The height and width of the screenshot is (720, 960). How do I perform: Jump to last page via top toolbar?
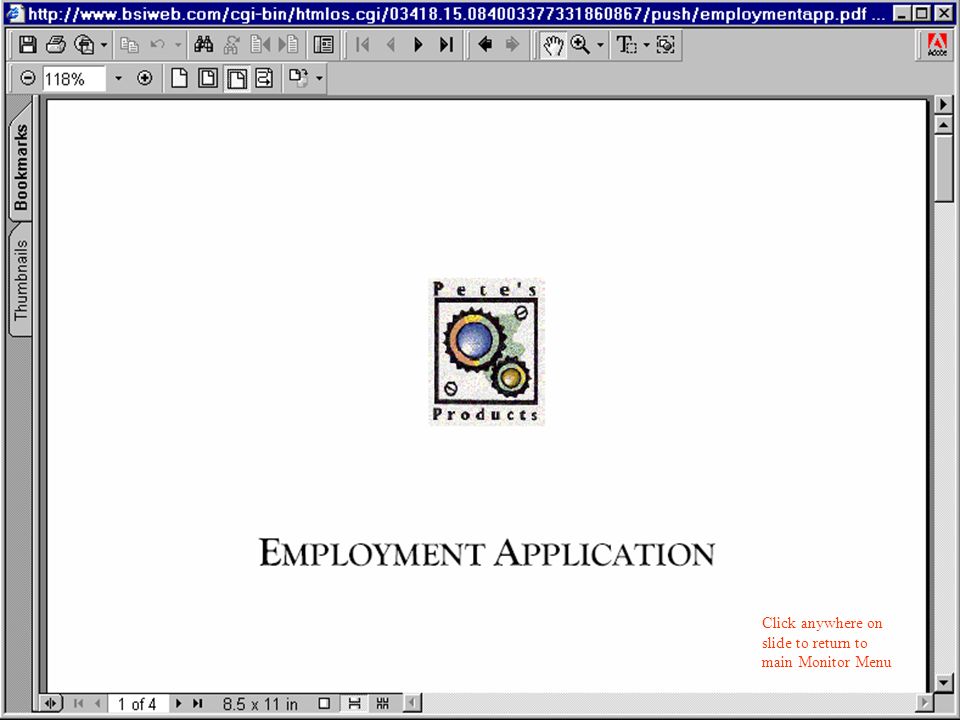(x=446, y=45)
